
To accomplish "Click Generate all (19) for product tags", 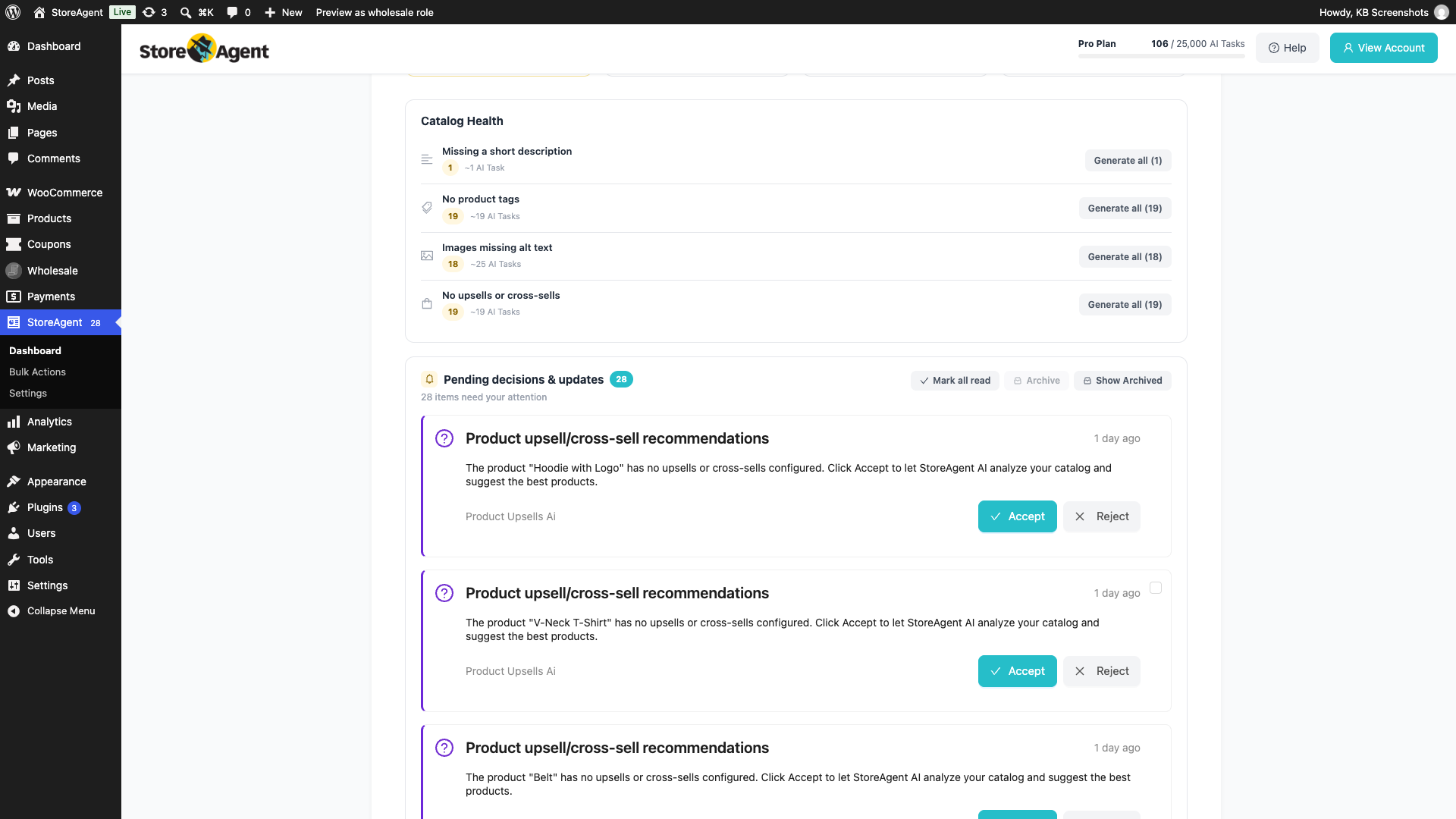I will coord(1125,209).
